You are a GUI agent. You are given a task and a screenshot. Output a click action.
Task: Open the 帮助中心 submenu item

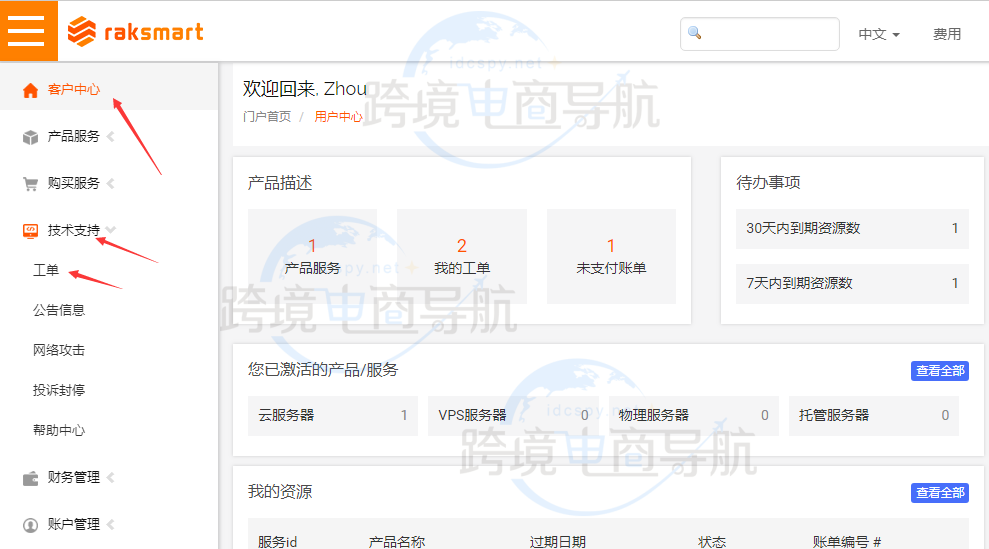(59, 430)
